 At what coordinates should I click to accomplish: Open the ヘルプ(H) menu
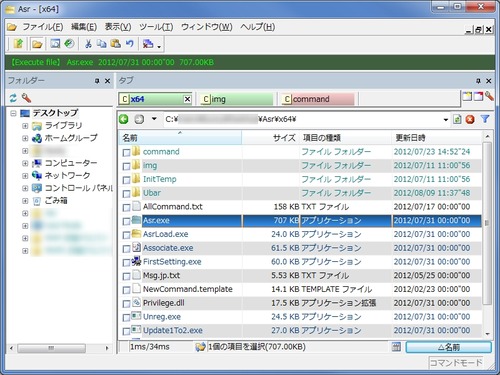258,27
